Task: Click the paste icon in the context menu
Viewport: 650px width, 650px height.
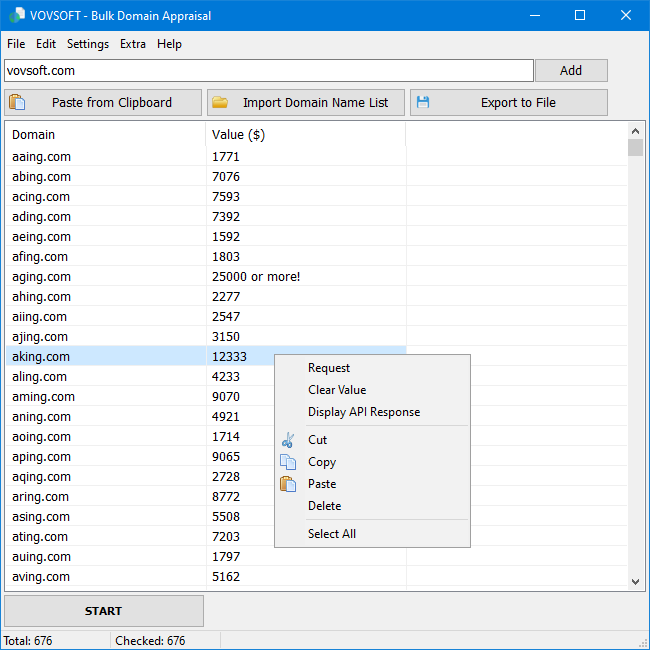Action: pyautogui.click(x=288, y=484)
